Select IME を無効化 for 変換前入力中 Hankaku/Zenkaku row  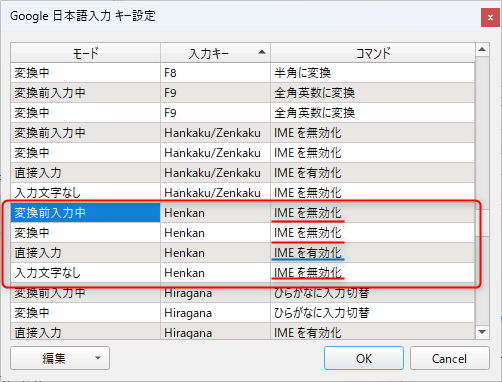pos(373,133)
